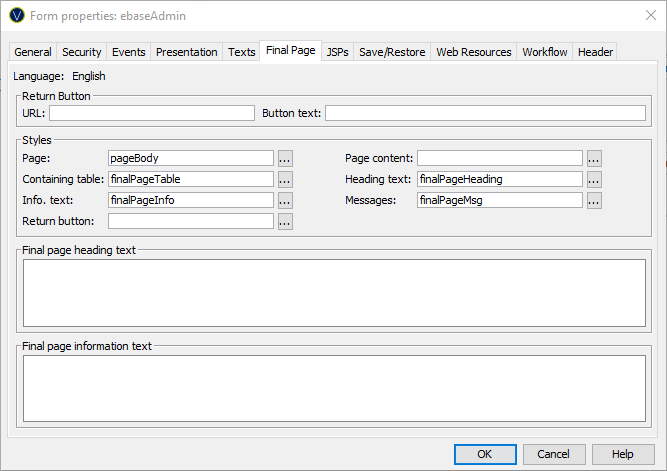The image size is (667, 471).
Task: Click into the Return Button URL field
Action: (x=152, y=113)
